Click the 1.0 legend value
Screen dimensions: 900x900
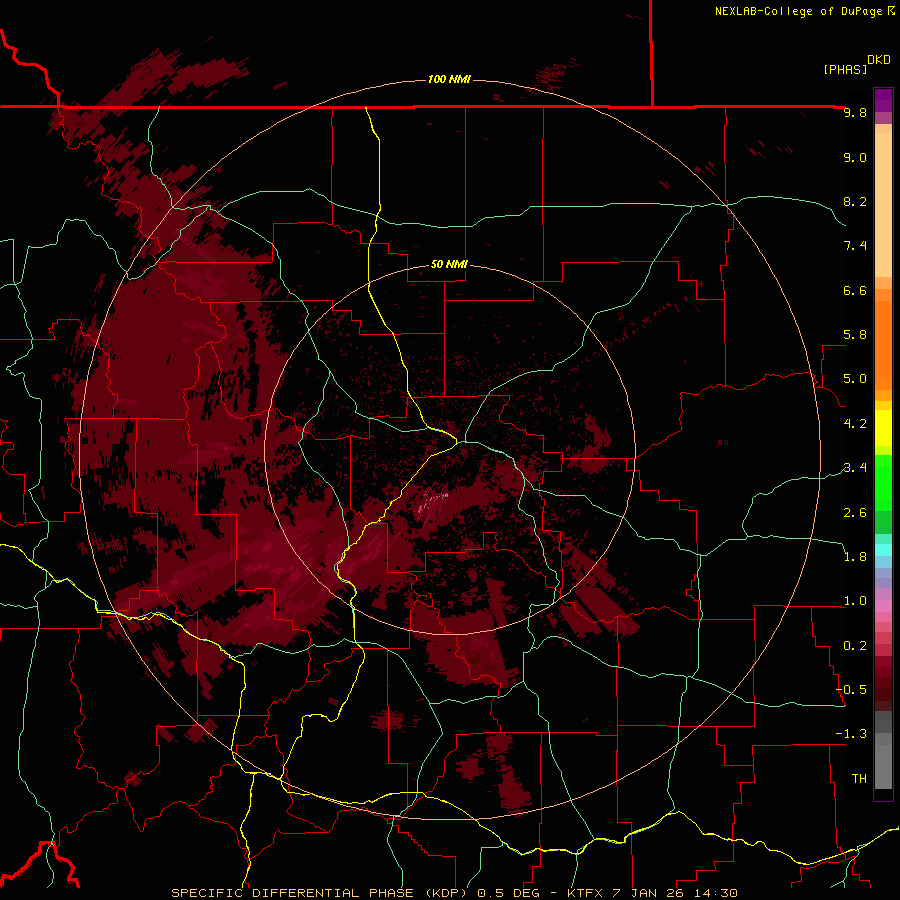855,601
